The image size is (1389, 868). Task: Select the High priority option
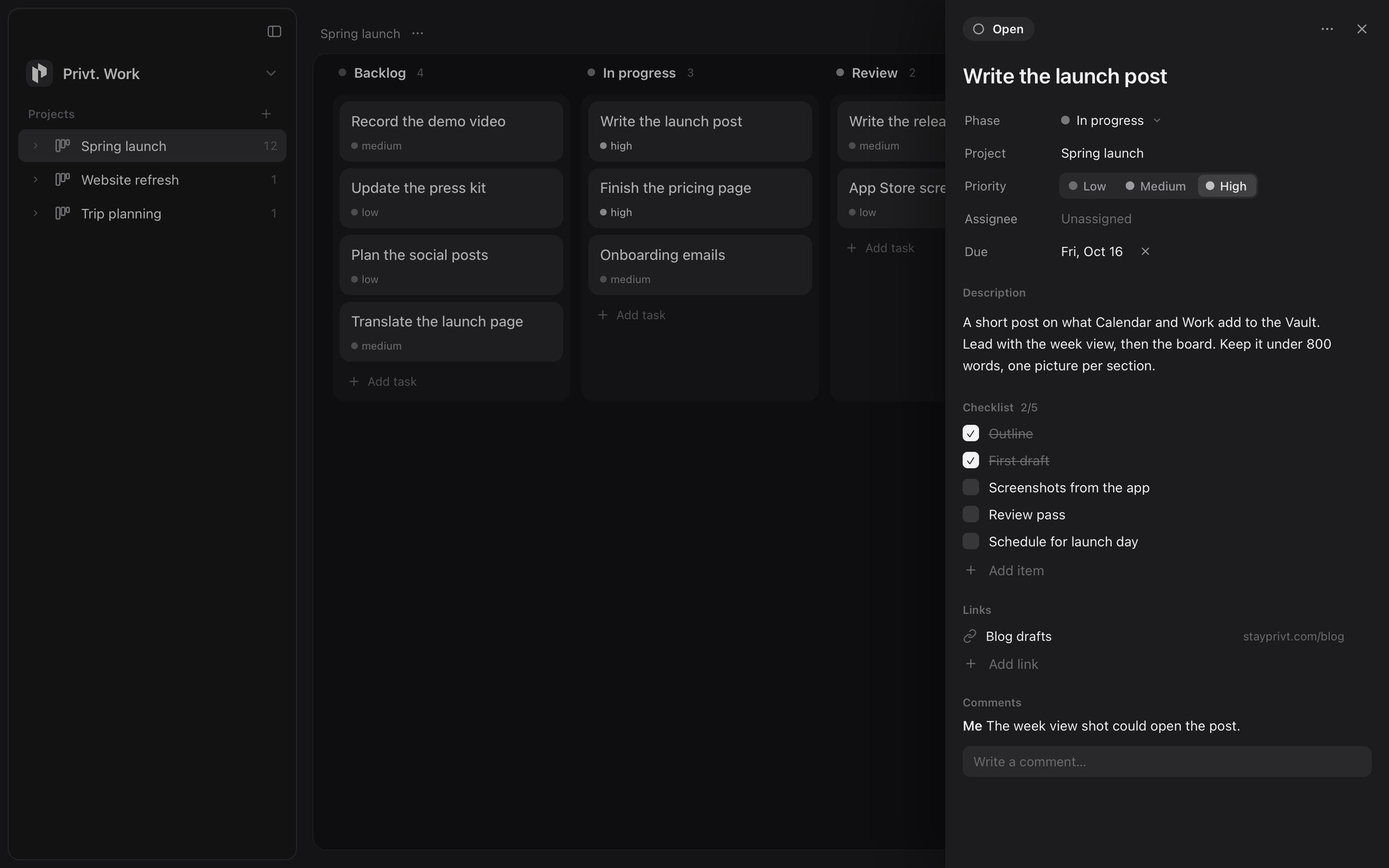[1227, 186]
